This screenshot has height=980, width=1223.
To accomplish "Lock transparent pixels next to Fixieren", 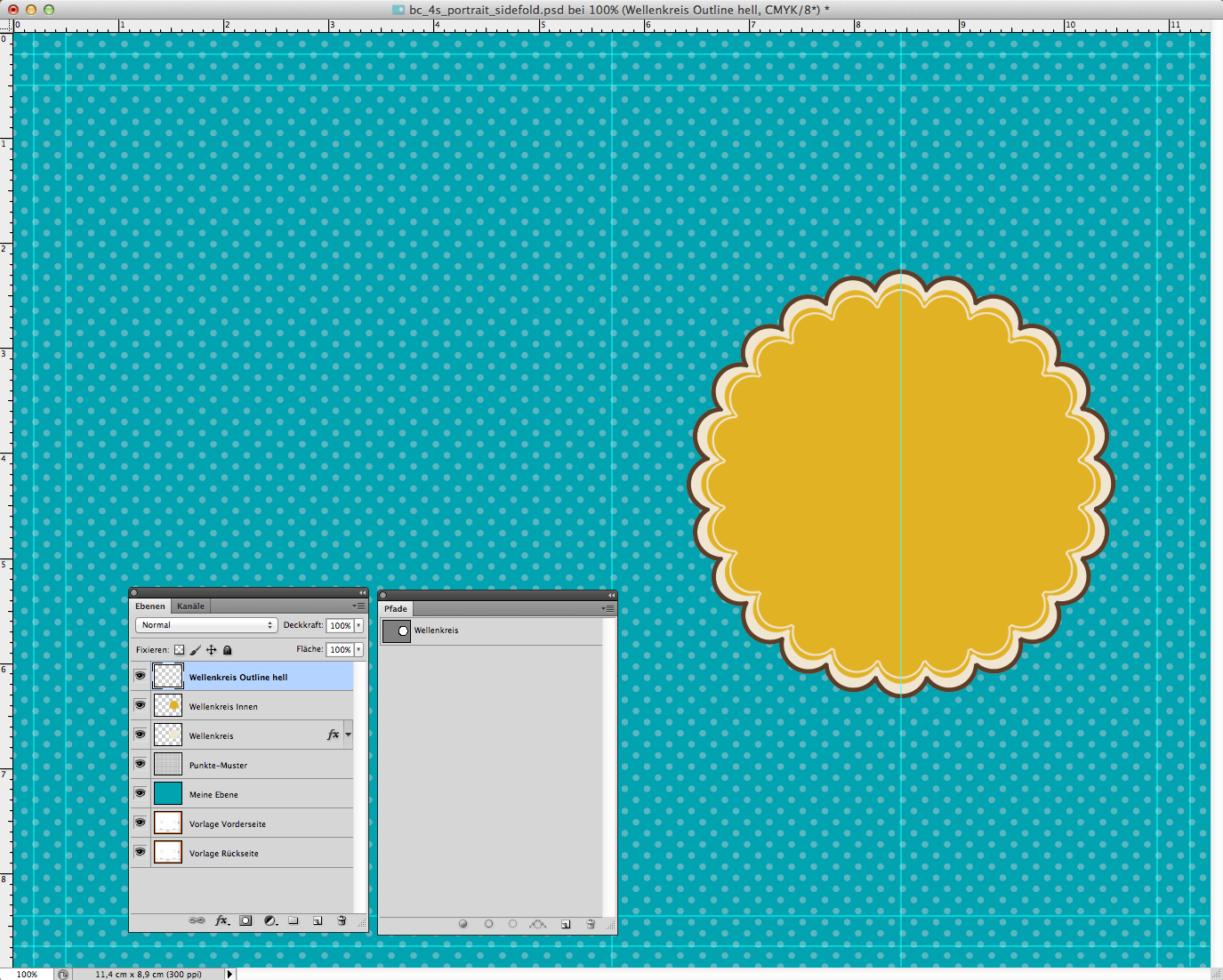I will click(179, 650).
